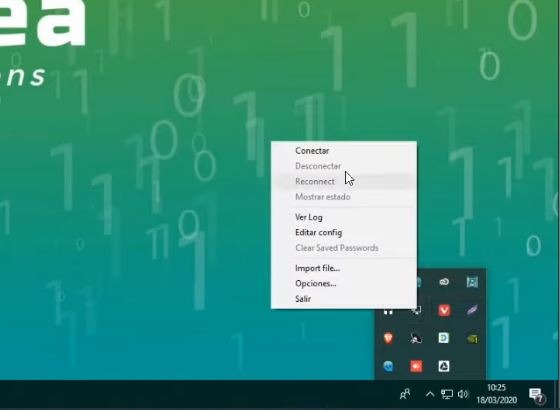Collapse the hidden icons tray chevron
Image resolution: width=560 pixels, height=410 pixels.
[x=430, y=394]
